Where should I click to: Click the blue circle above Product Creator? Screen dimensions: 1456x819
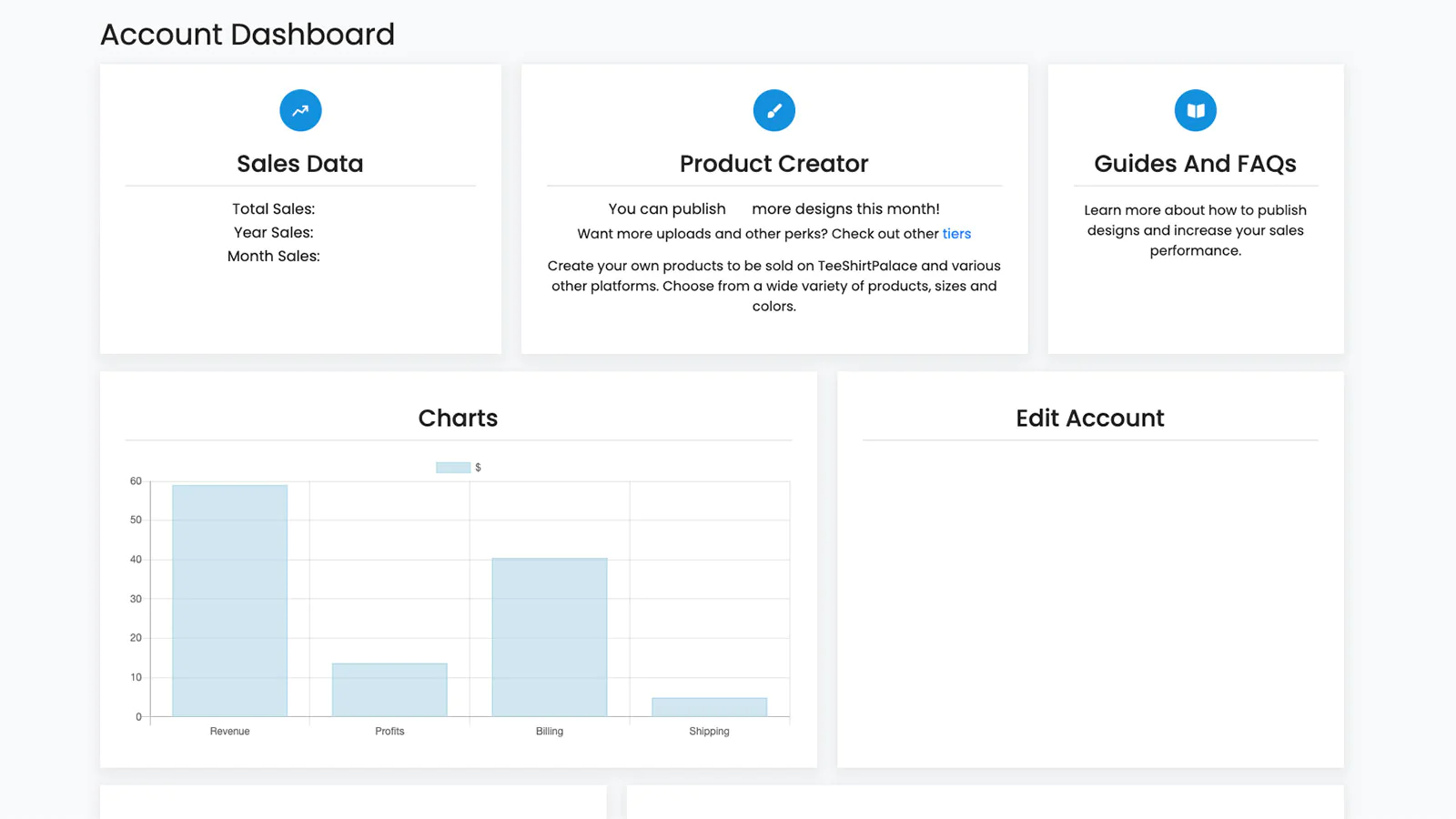click(x=773, y=110)
